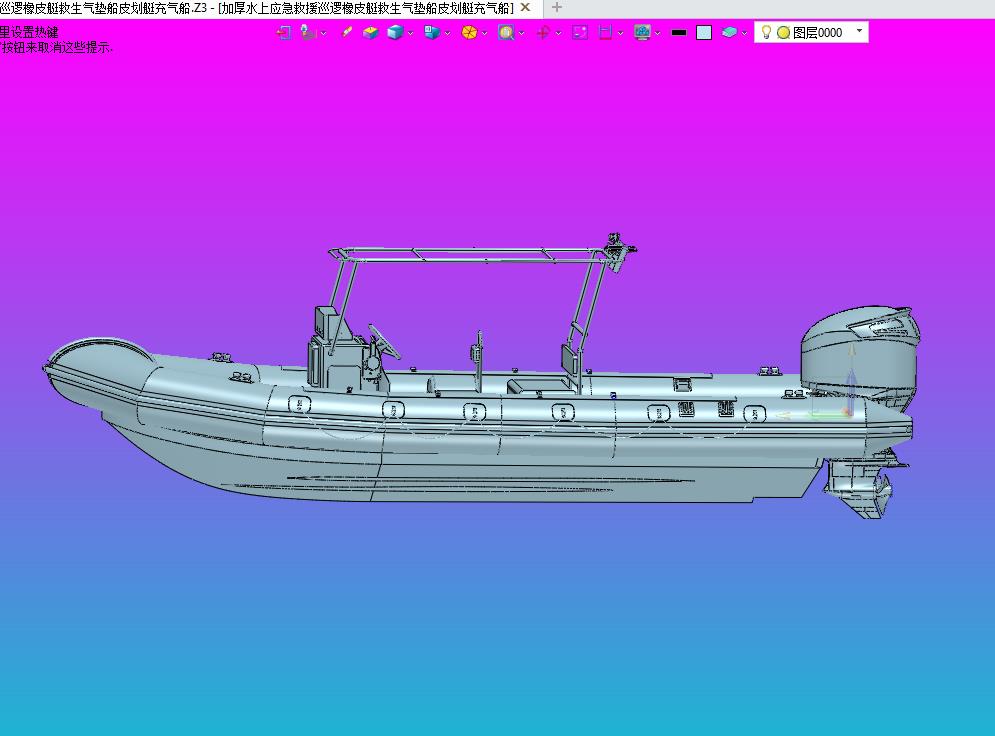Expand the layer 图层0000 dropdown
Screen dimensions: 995x736
point(859,31)
